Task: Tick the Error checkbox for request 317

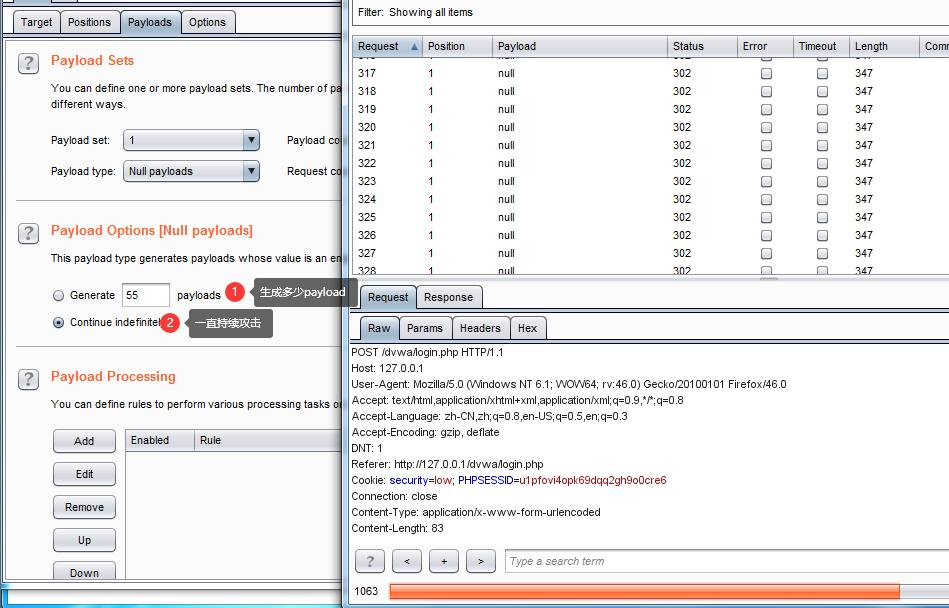Action: coord(766,73)
